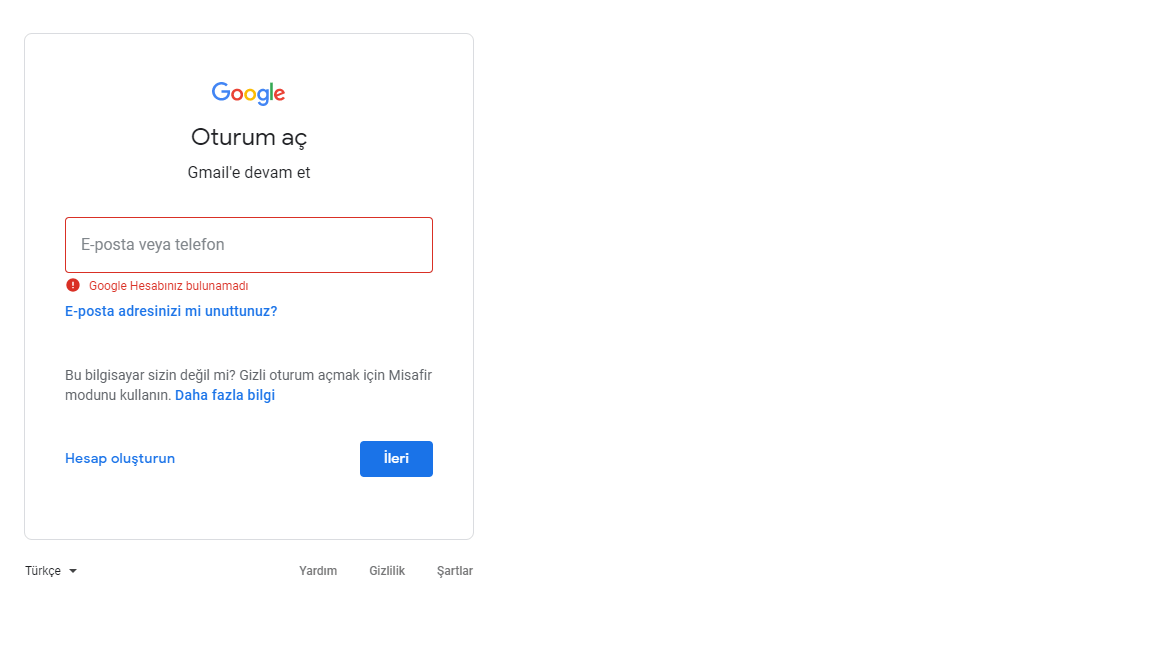Click the empty white area beside the sign-in card
This screenshot has width=1152, height=648.
point(800,300)
